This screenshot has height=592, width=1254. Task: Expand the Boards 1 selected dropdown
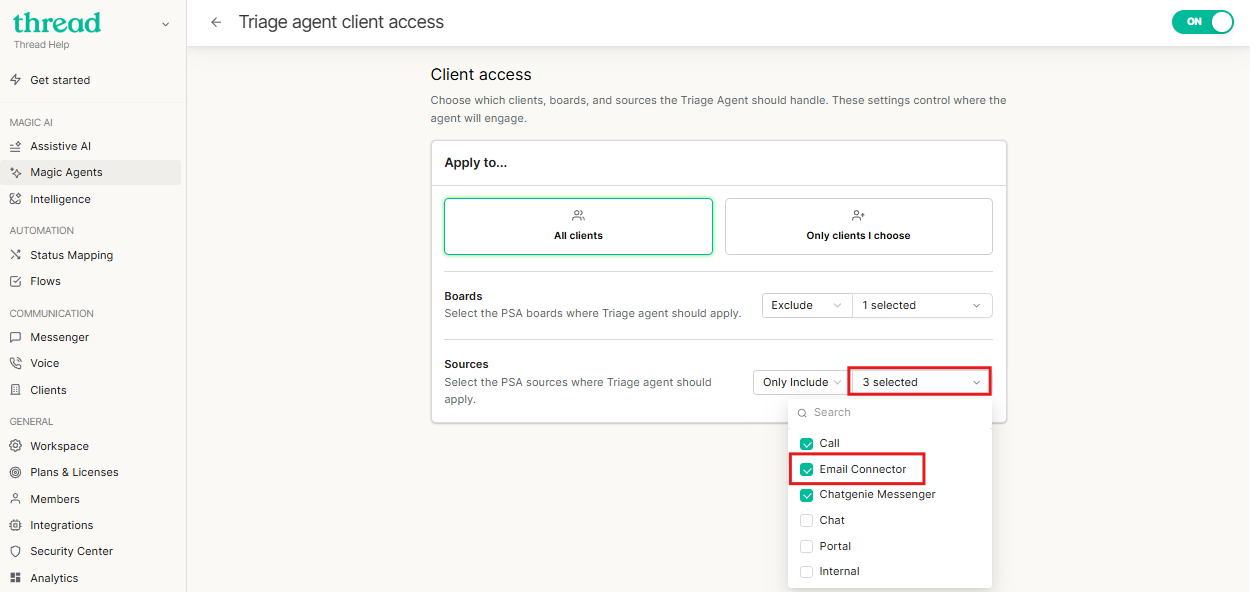pos(921,305)
